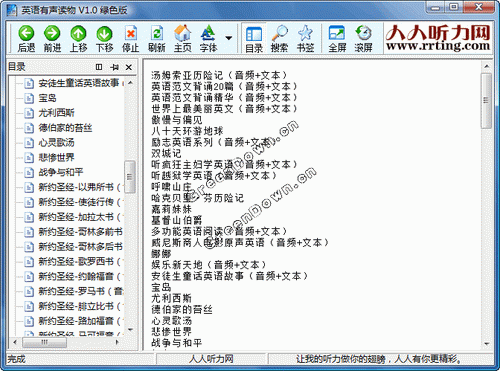Close the 目录 side panel
This screenshot has height=371, width=500.
(129, 67)
